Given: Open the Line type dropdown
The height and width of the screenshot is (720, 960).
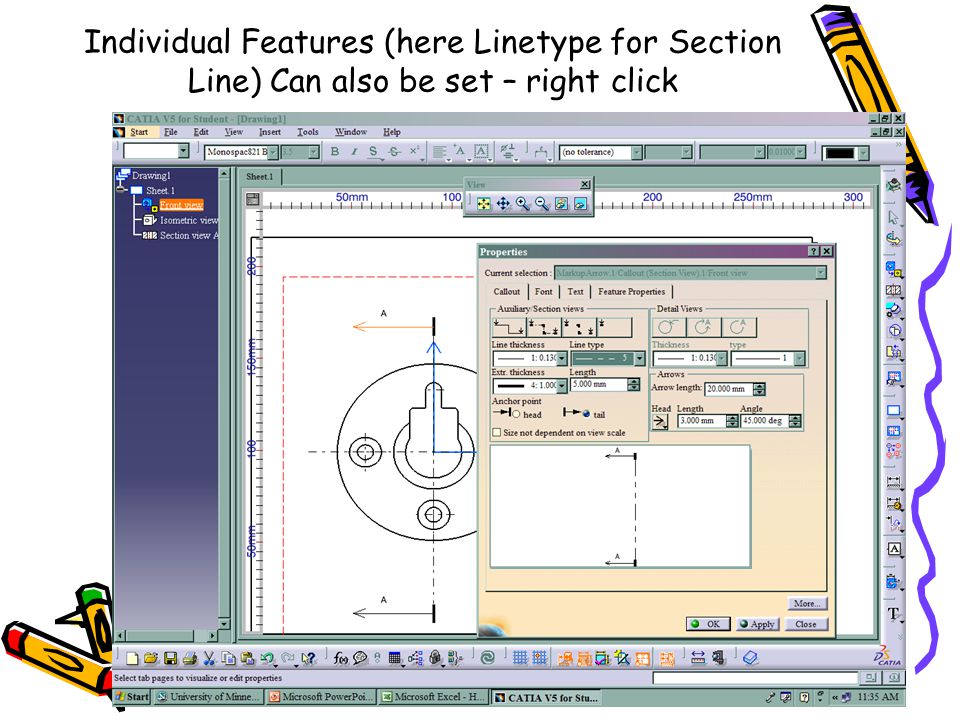Looking at the screenshot, I should click(x=640, y=358).
